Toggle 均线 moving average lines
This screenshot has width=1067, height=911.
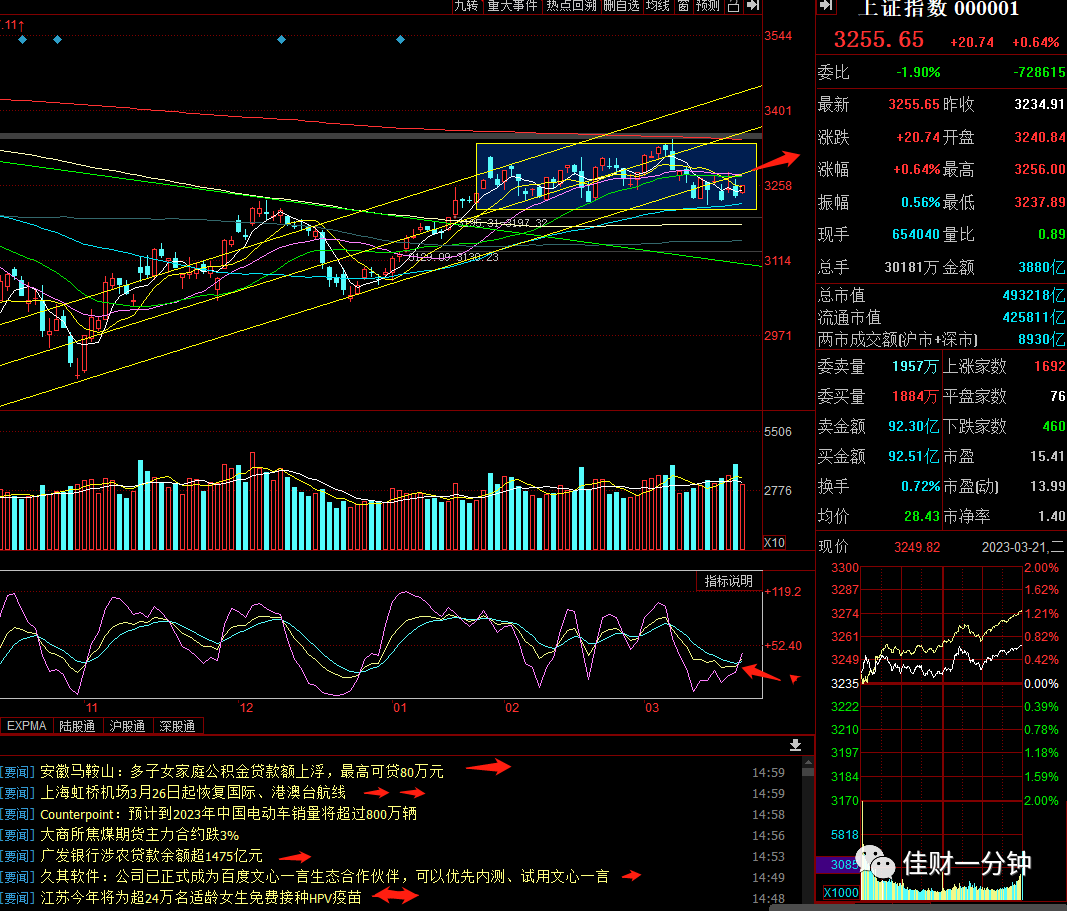[x=658, y=6]
